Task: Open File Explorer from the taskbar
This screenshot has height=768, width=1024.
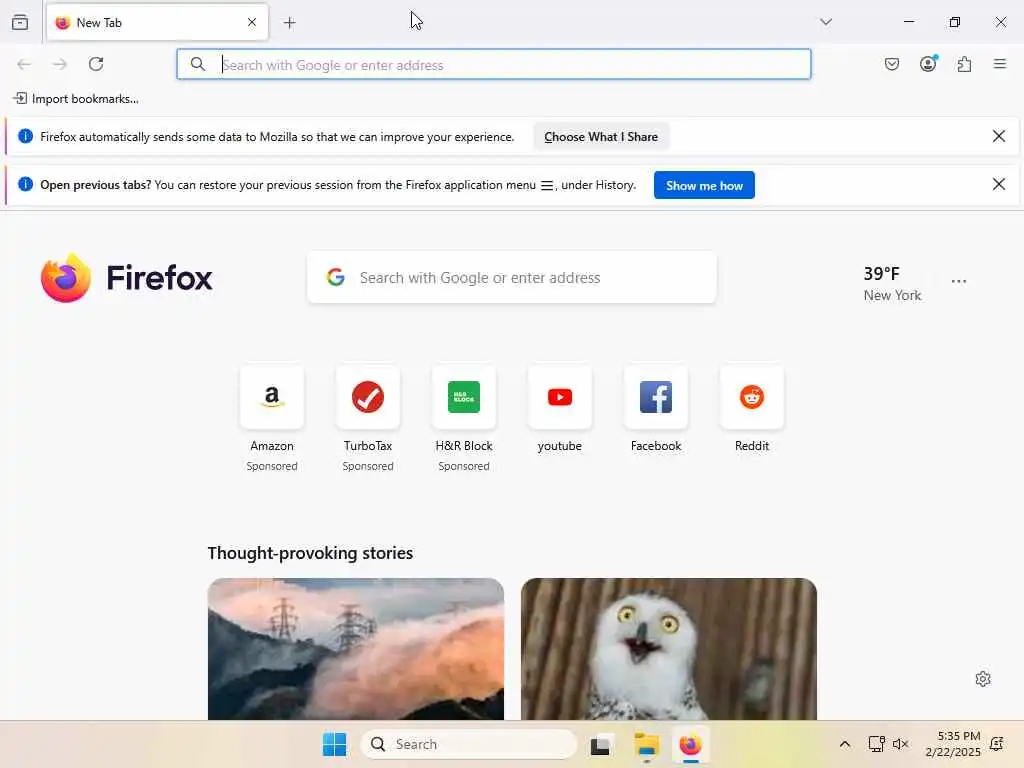Action: pos(647,744)
